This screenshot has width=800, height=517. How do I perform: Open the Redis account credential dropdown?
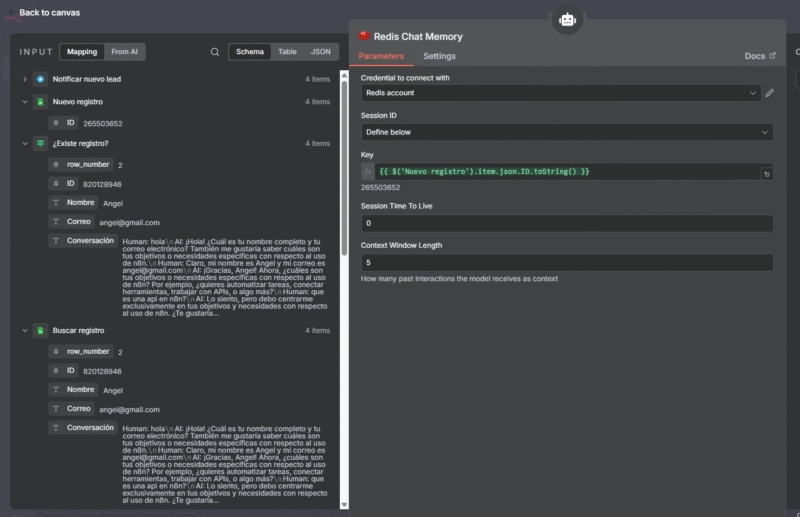tap(559, 93)
